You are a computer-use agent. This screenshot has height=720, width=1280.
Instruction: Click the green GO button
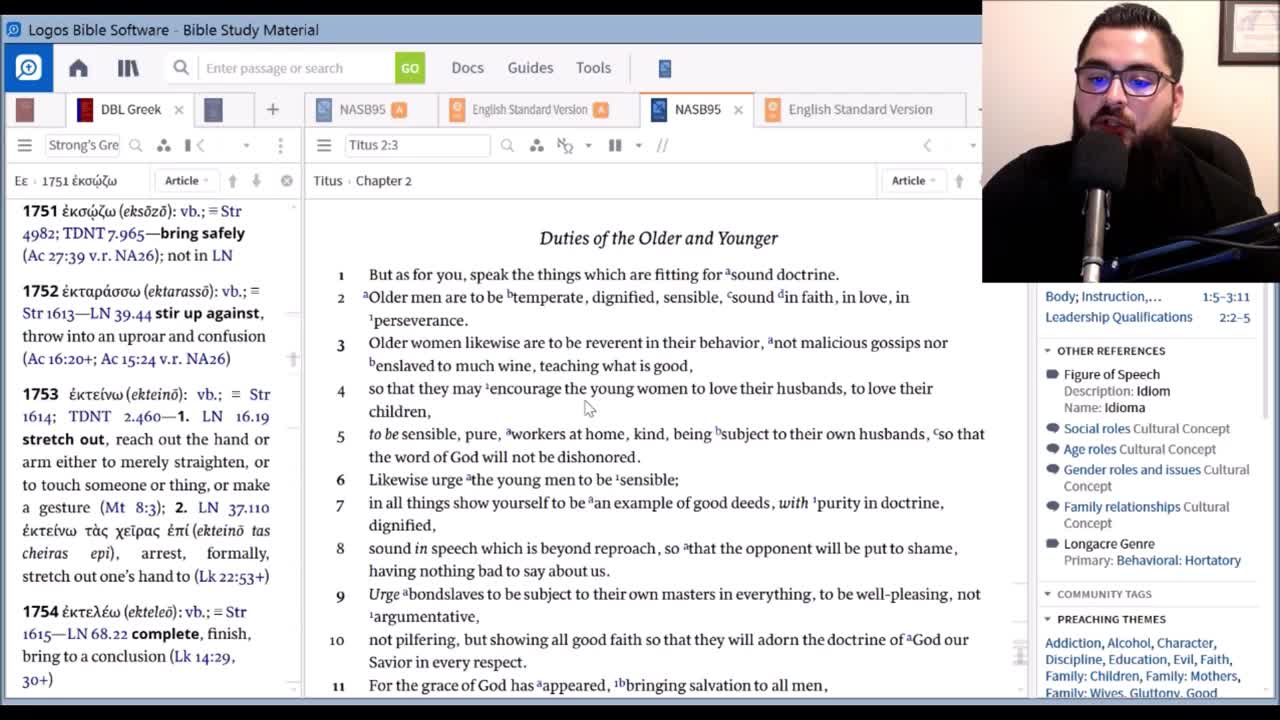click(410, 68)
